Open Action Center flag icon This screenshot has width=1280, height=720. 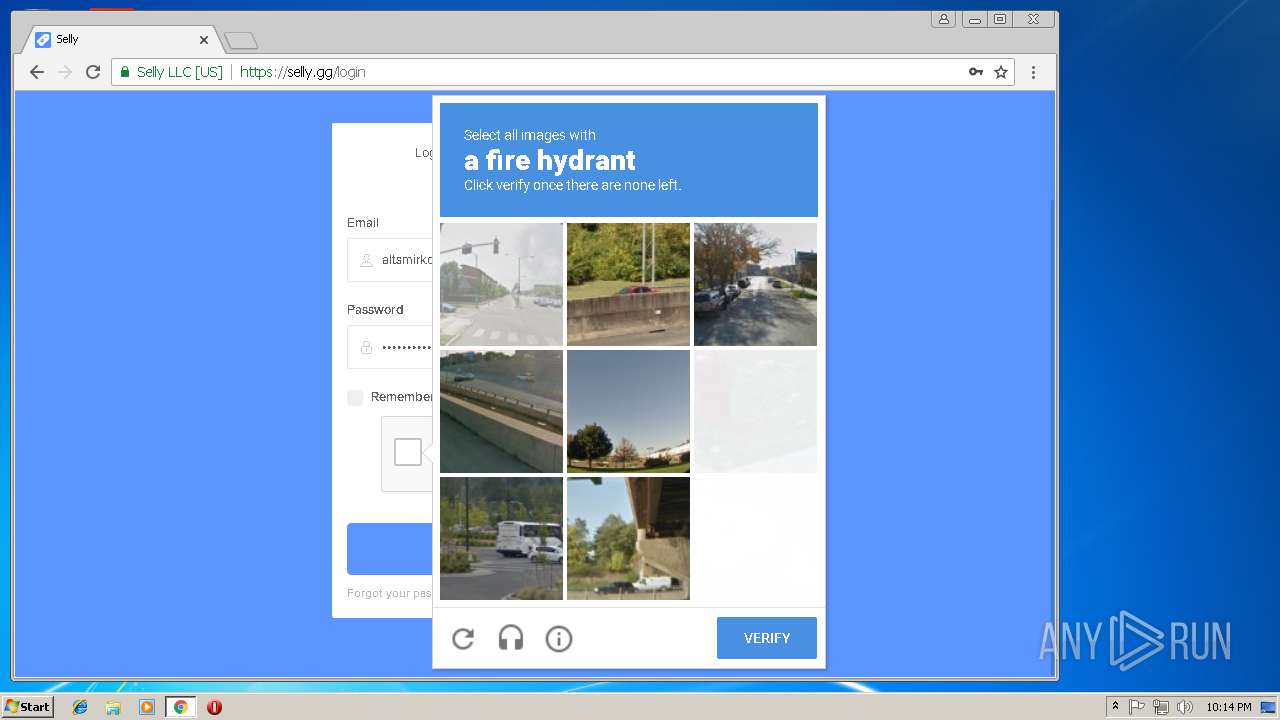pos(1137,707)
